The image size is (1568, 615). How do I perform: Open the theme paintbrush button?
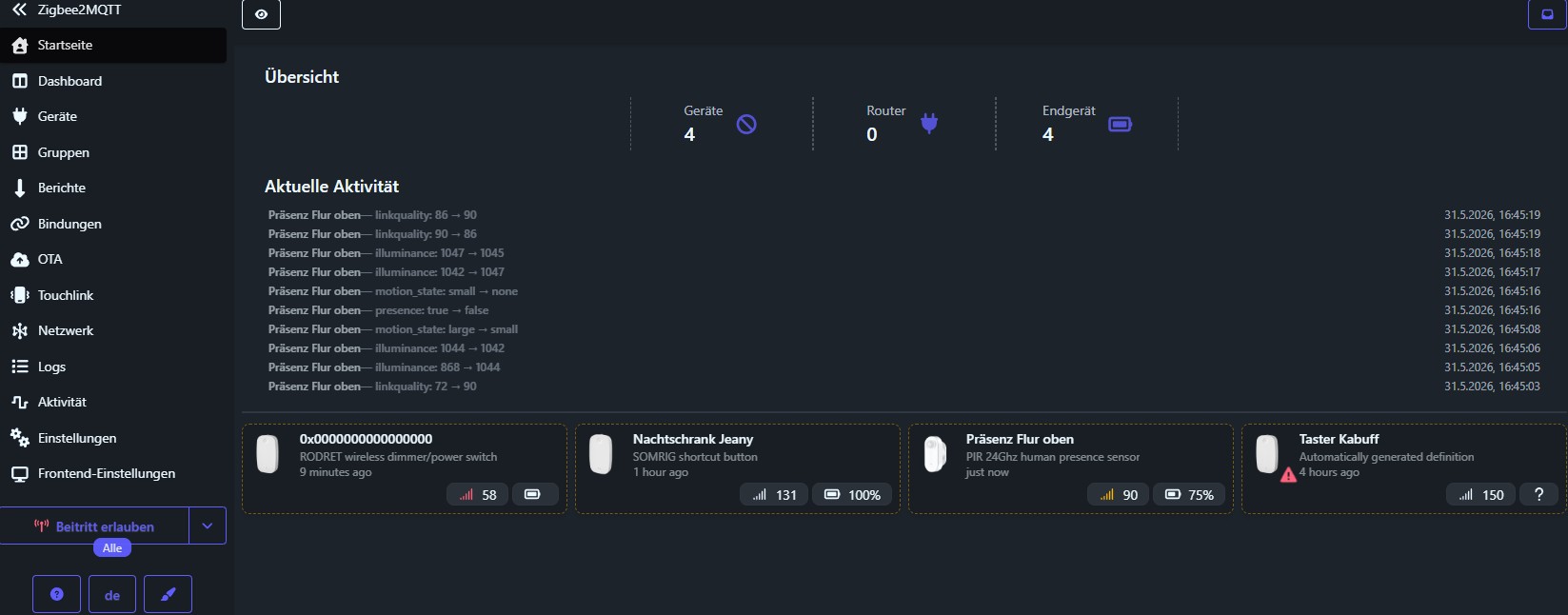click(x=168, y=595)
